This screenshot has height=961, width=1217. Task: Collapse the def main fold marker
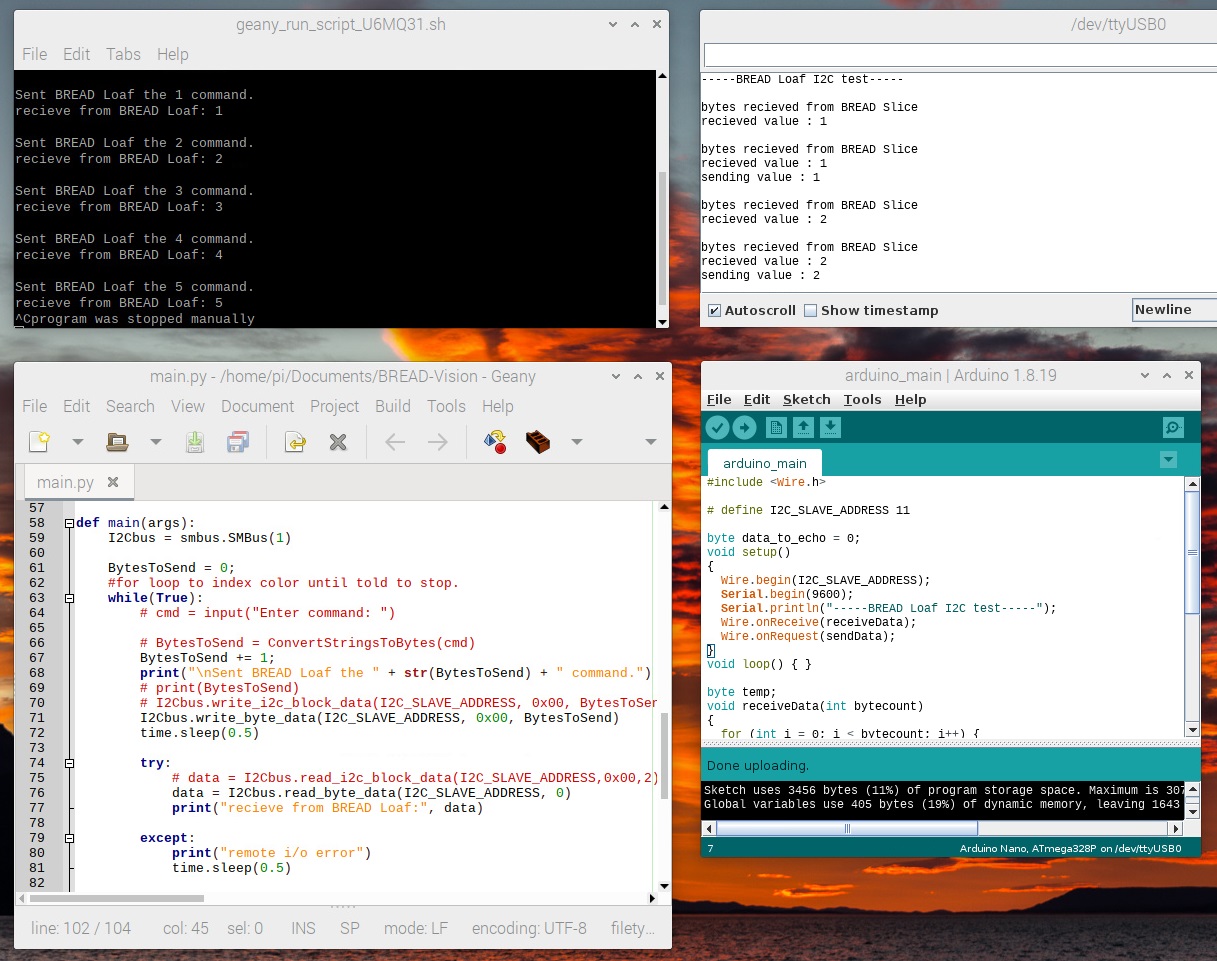pyautogui.click(x=68, y=523)
